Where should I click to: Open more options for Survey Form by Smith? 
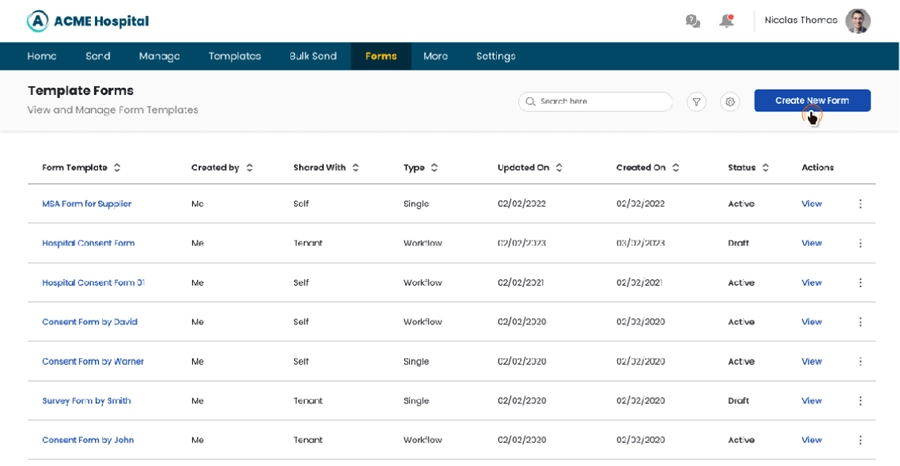point(860,401)
